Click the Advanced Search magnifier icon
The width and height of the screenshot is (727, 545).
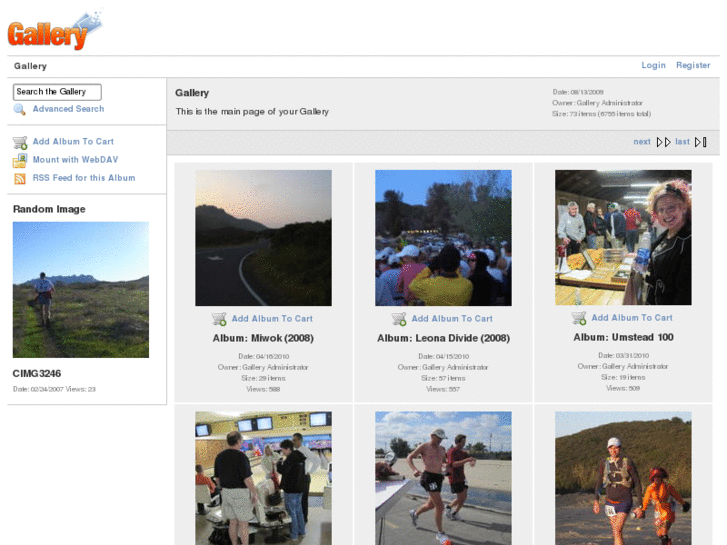[x=19, y=109]
